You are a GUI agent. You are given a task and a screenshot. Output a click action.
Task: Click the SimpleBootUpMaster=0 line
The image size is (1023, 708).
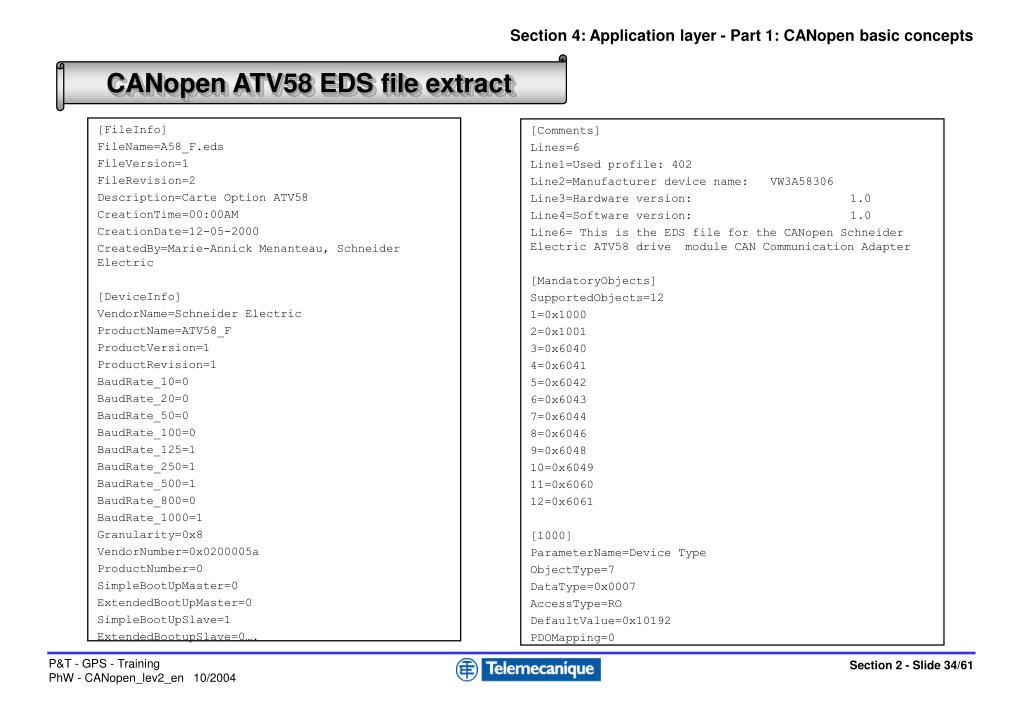pyautogui.click(x=168, y=585)
